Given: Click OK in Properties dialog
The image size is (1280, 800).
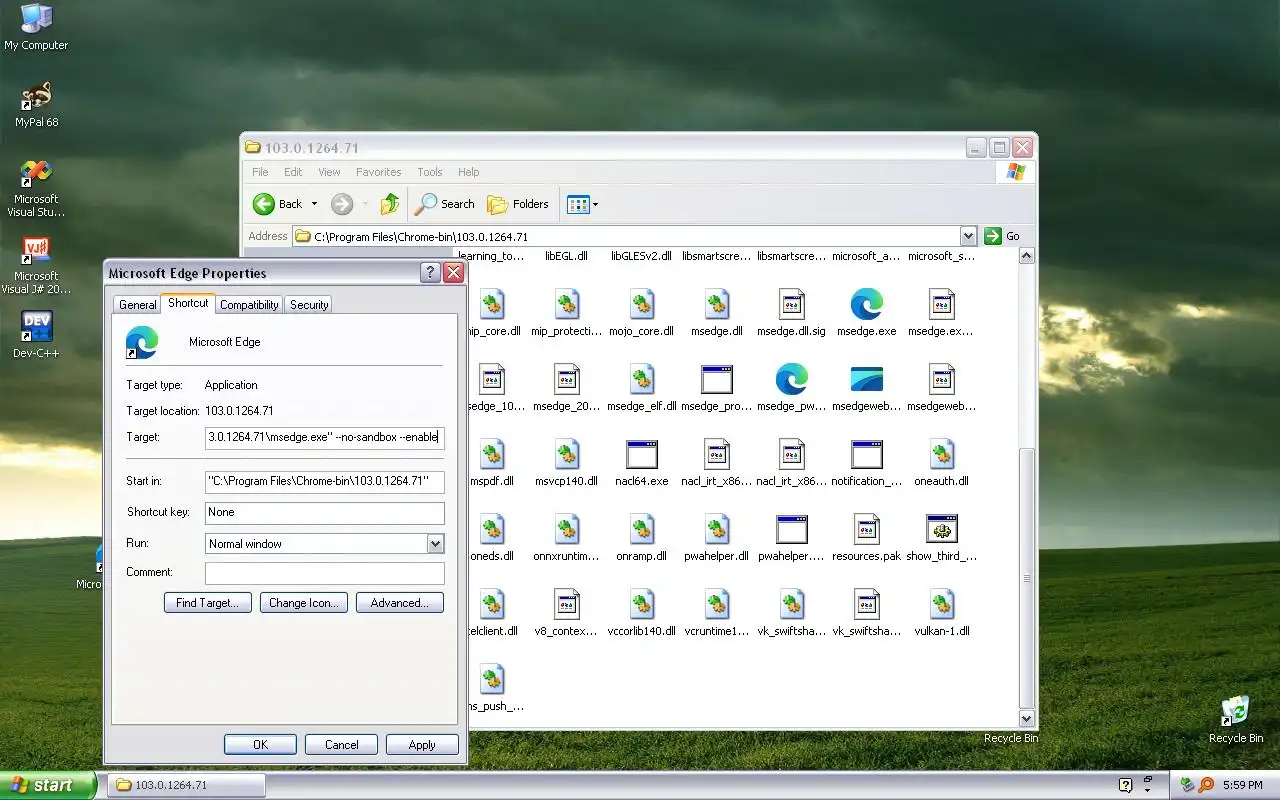Looking at the screenshot, I should (260, 745).
